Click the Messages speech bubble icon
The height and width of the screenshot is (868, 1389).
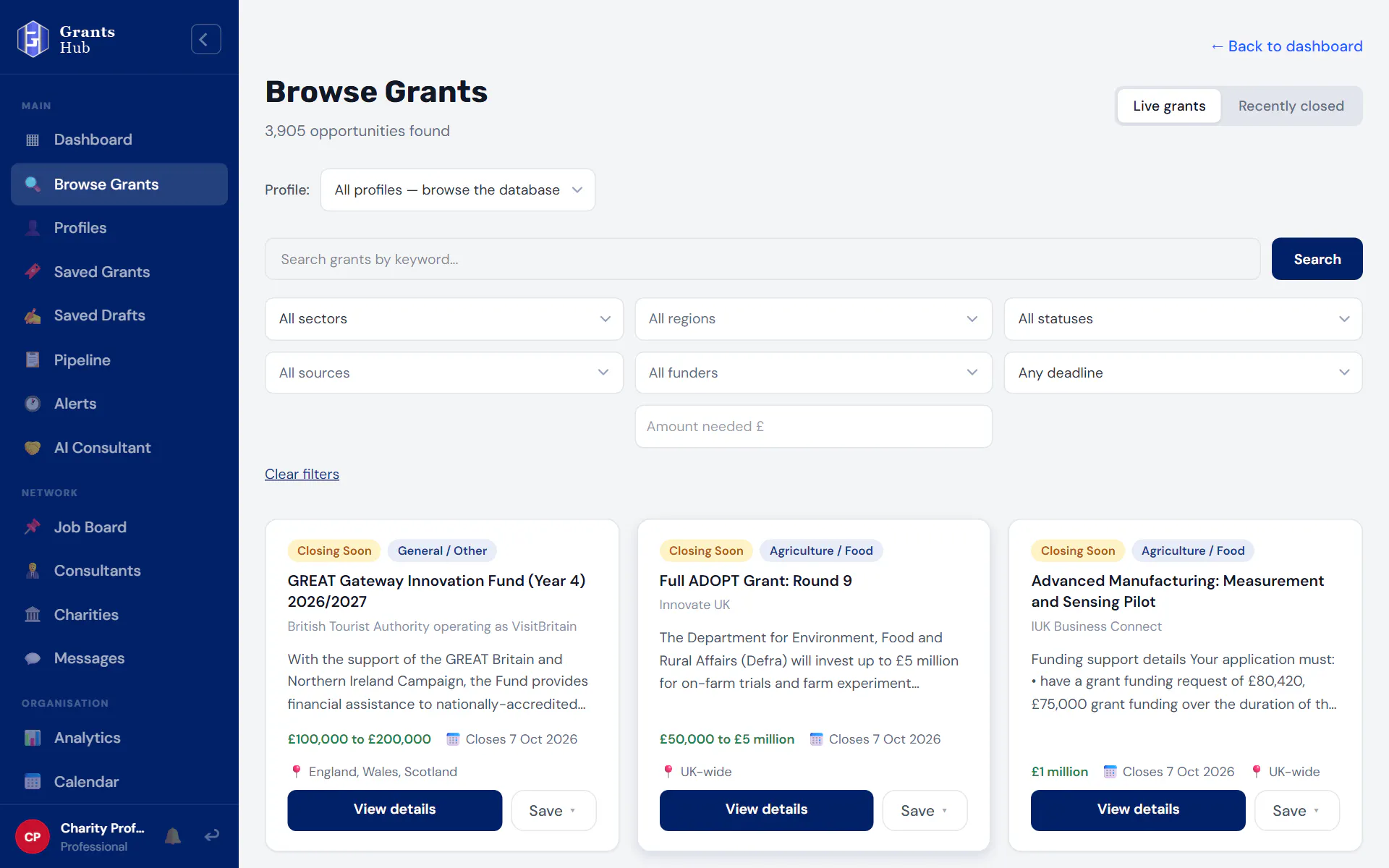(33, 659)
